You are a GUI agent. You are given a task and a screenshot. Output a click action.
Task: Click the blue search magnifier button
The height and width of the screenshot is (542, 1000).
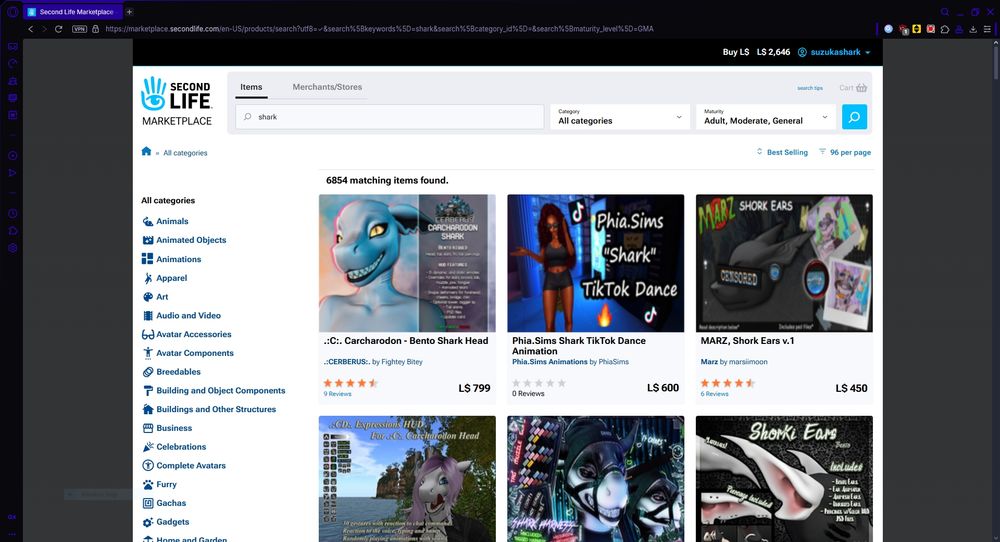tap(854, 117)
